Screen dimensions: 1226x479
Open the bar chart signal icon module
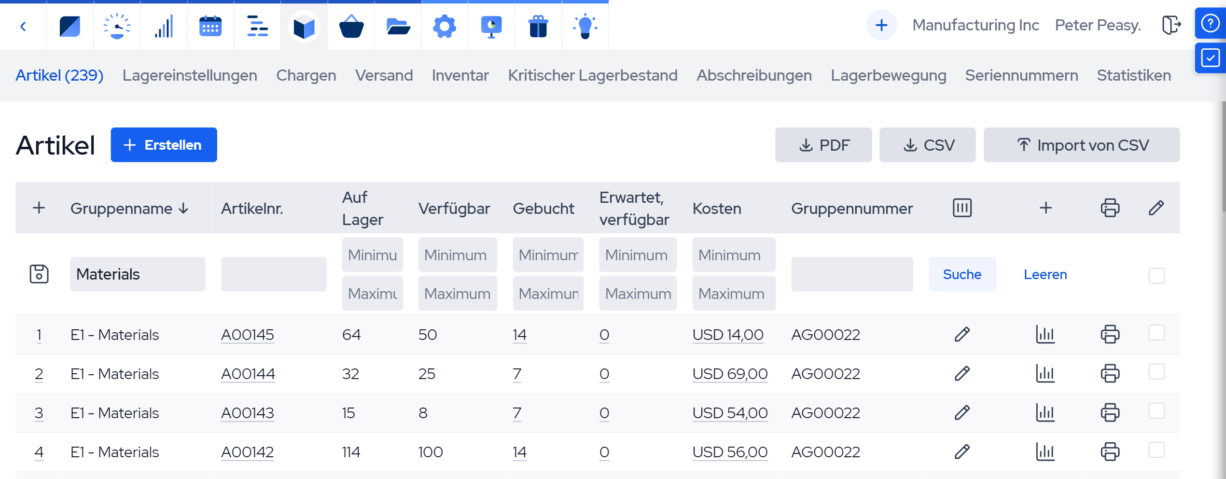(x=164, y=27)
